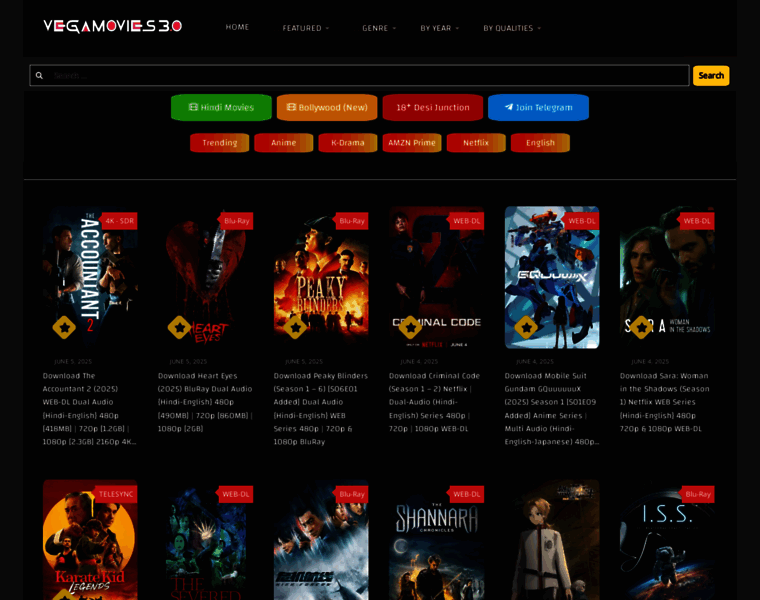Open the Vegamovies 3.0 logo homepage
Viewport: 760px width, 600px height.
coord(112,26)
